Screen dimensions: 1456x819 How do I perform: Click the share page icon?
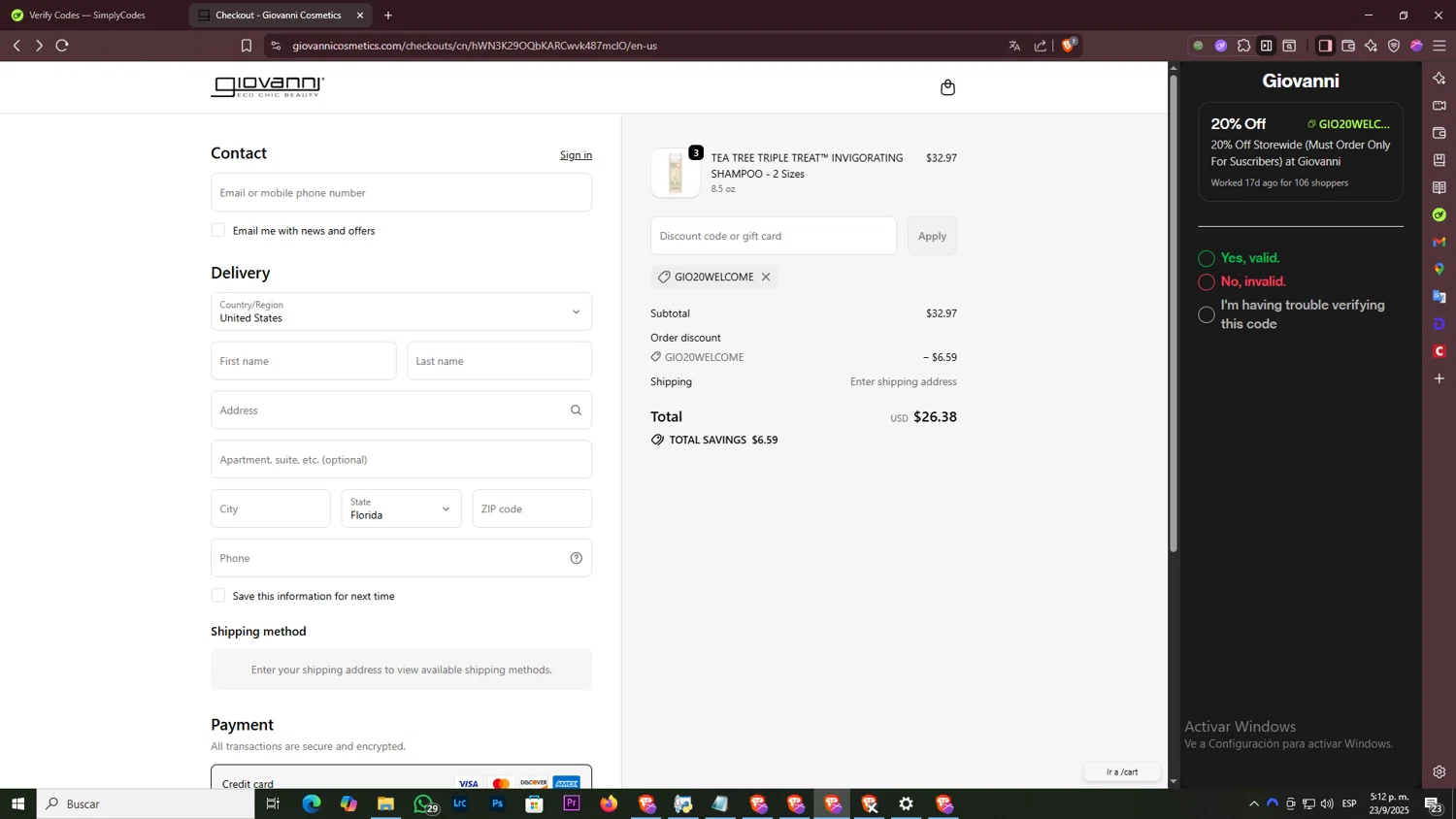[x=1041, y=46]
